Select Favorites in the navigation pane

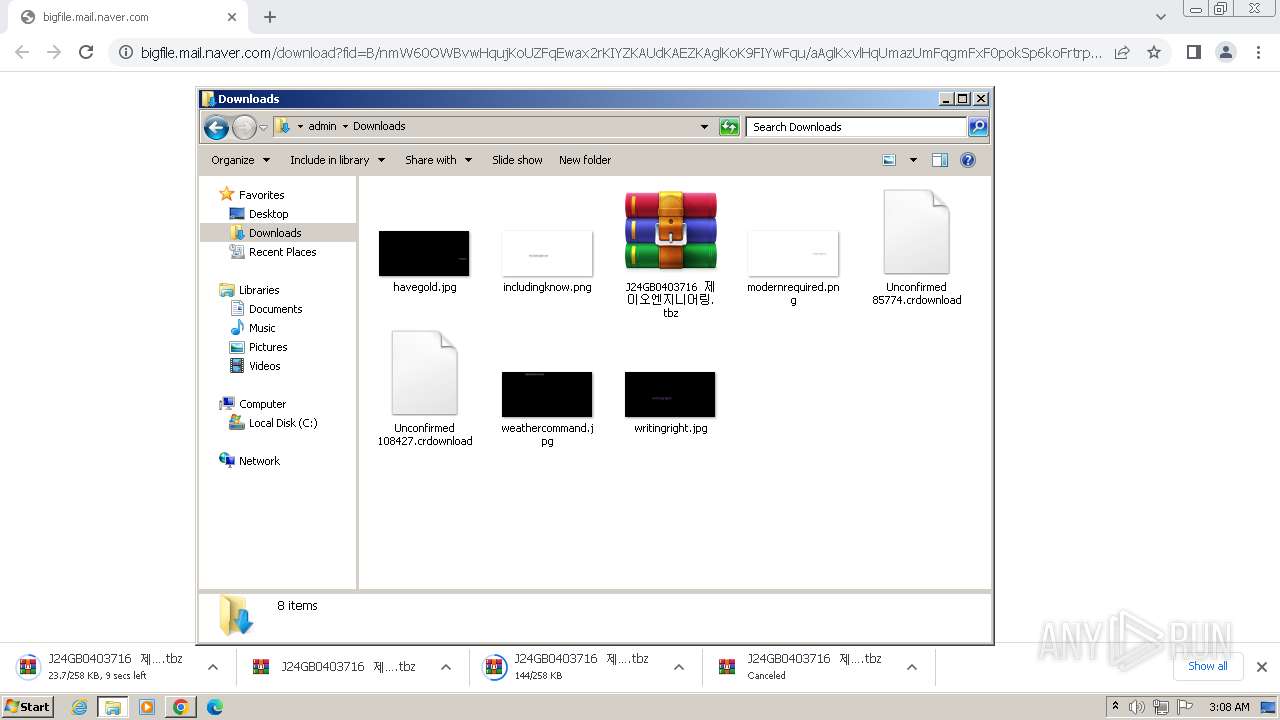pyautogui.click(x=261, y=195)
